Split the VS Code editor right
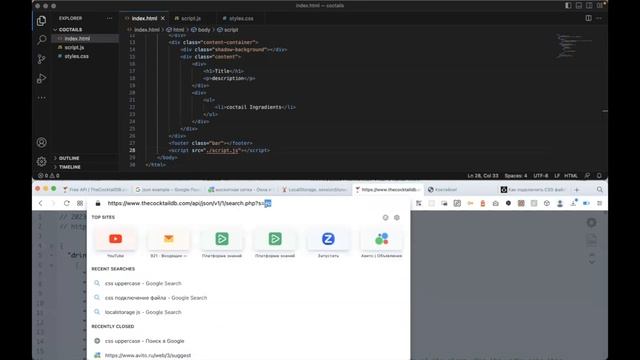The width and height of the screenshot is (640, 360). (589, 18)
